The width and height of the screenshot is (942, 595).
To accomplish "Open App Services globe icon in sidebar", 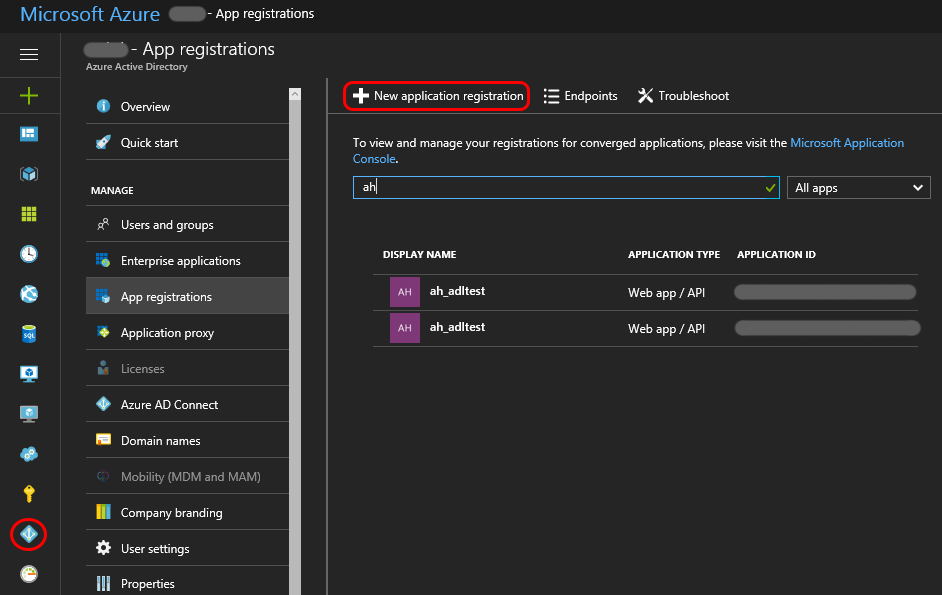I will (29, 294).
